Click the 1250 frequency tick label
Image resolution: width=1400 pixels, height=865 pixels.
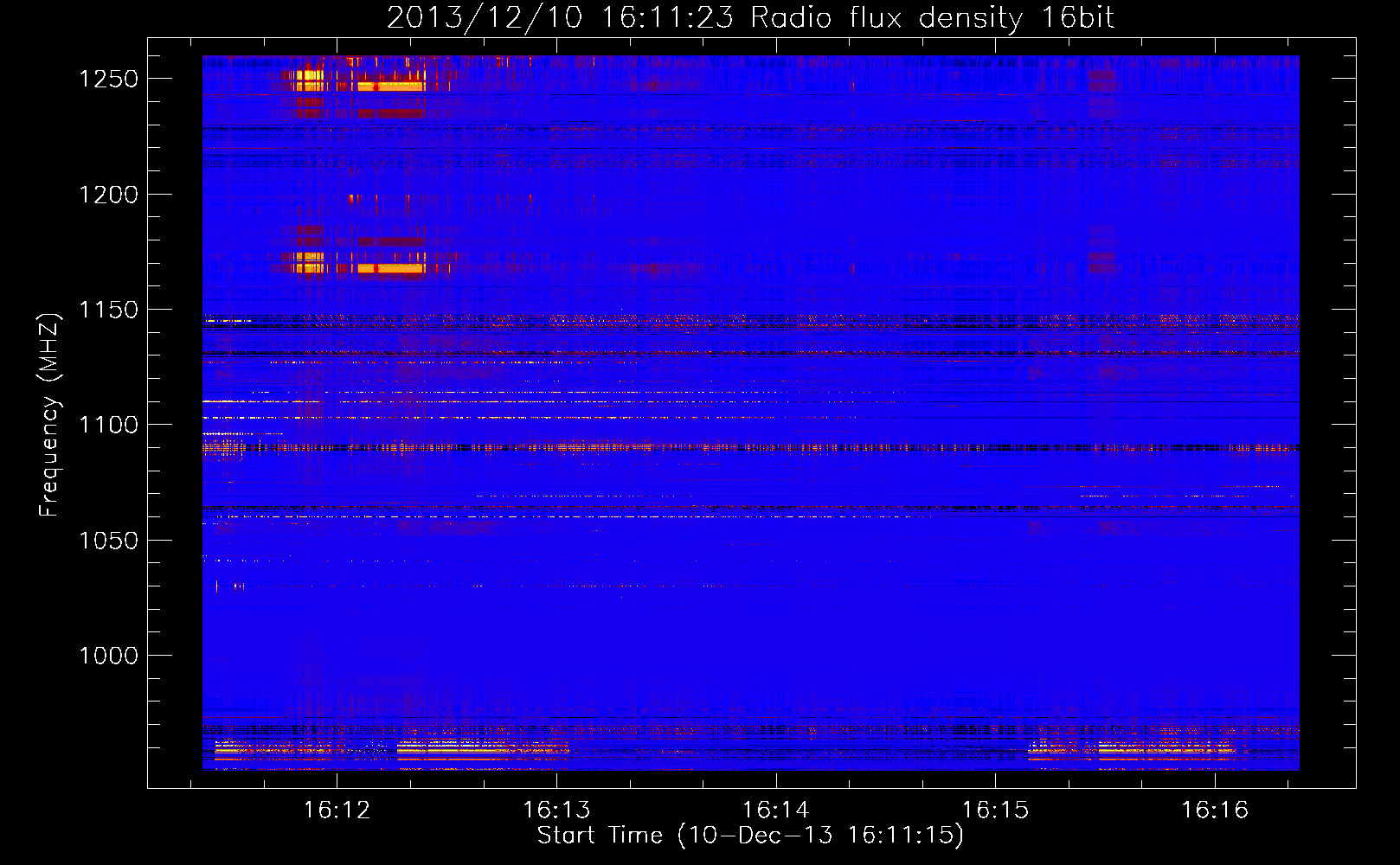pyautogui.click(x=108, y=79)
